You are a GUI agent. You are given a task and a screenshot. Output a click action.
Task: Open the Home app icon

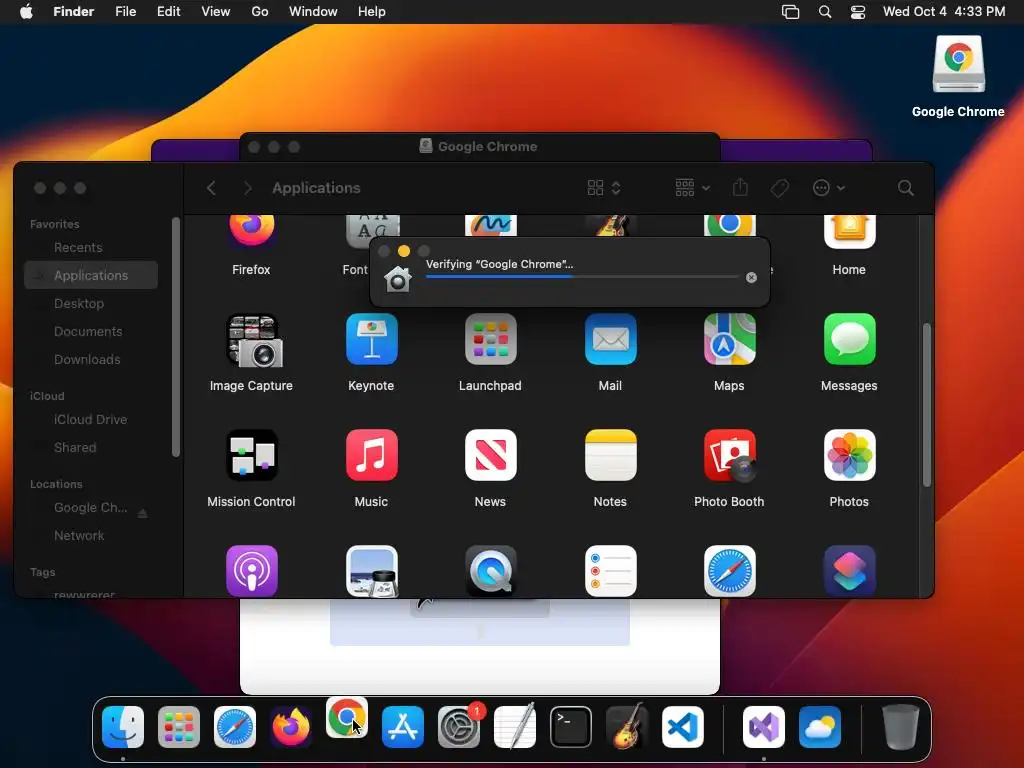coord(850,231)
